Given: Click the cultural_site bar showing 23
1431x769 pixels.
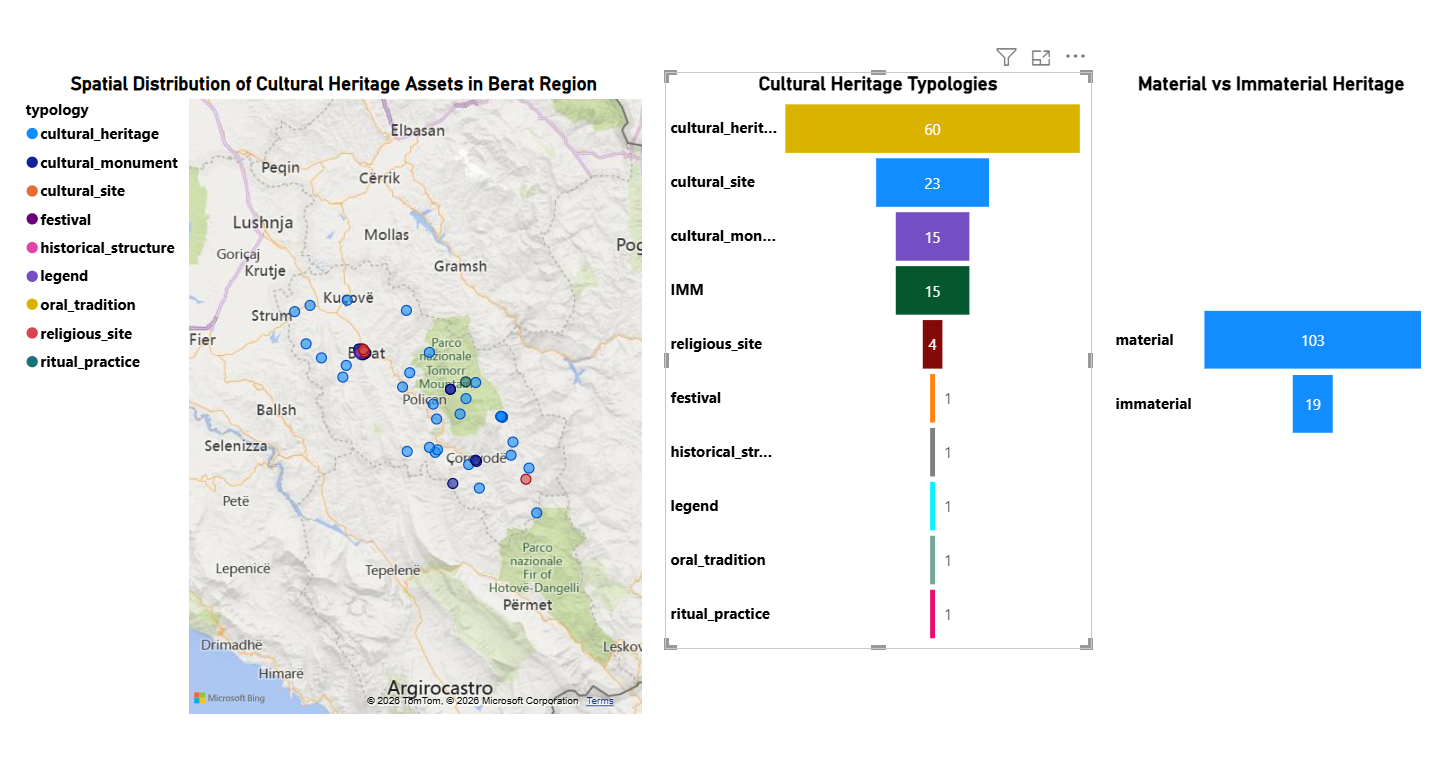Looking at the screenshot, I should point(932,183).
